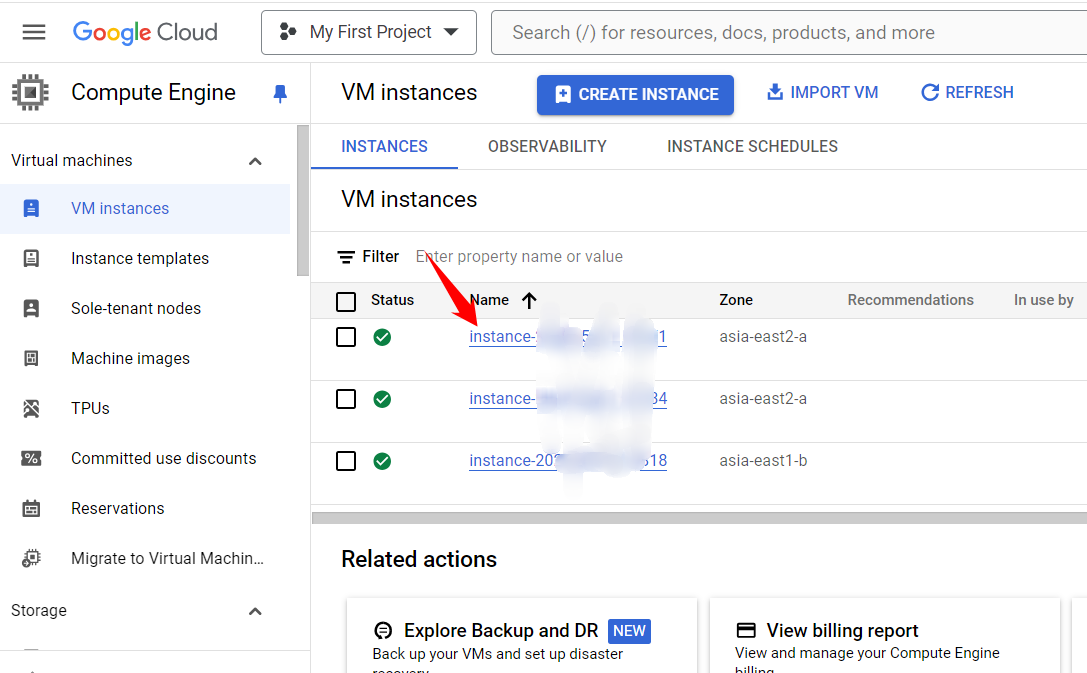Click the project selector dots icon
The height and width of the screenshot is (673, 1087).
(288, 32)
